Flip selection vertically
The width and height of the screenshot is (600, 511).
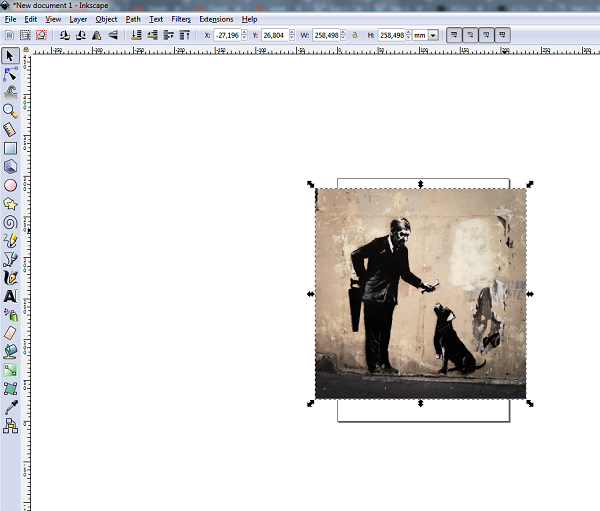(112, 35)
